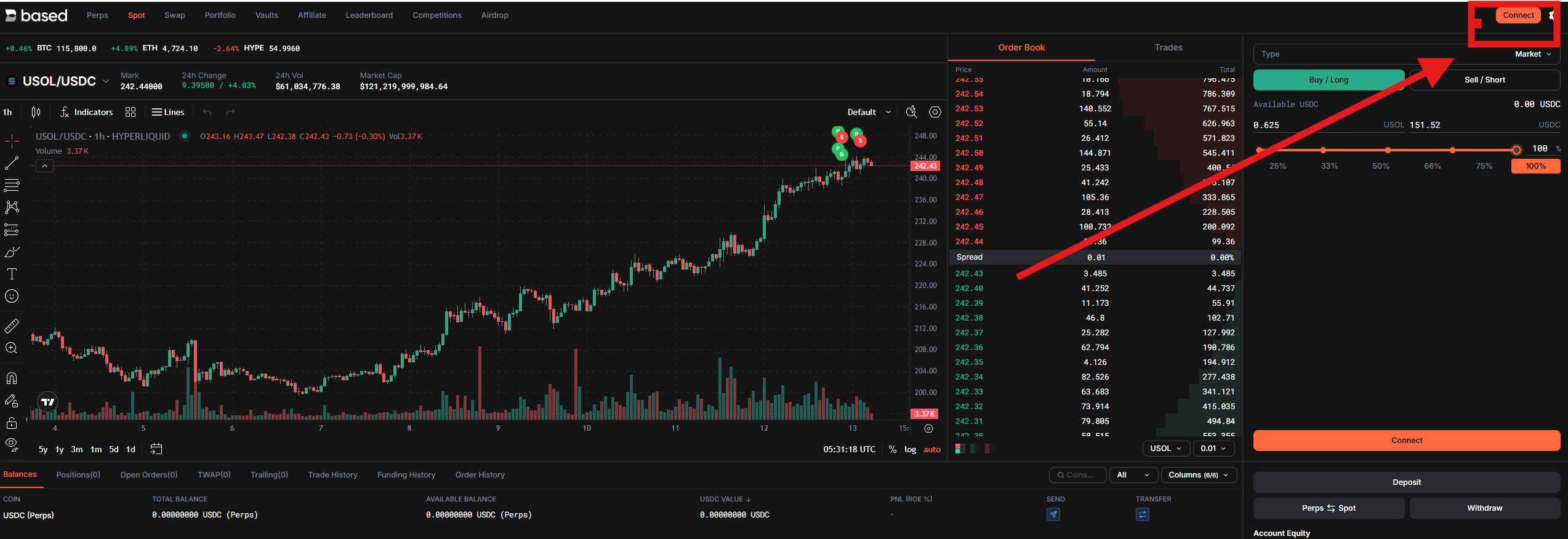Viewport: 1568px width, 539px height.
Task: Toggle auto scale on the chart
Action: tap(932, 449)
